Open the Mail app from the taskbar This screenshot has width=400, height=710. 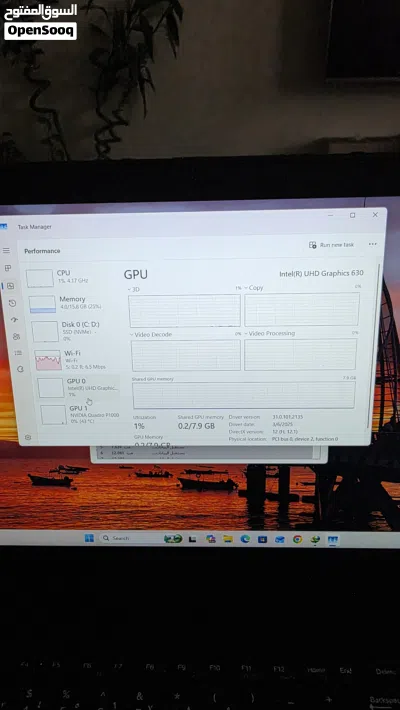pyautogui.click(x=280, y=539)
